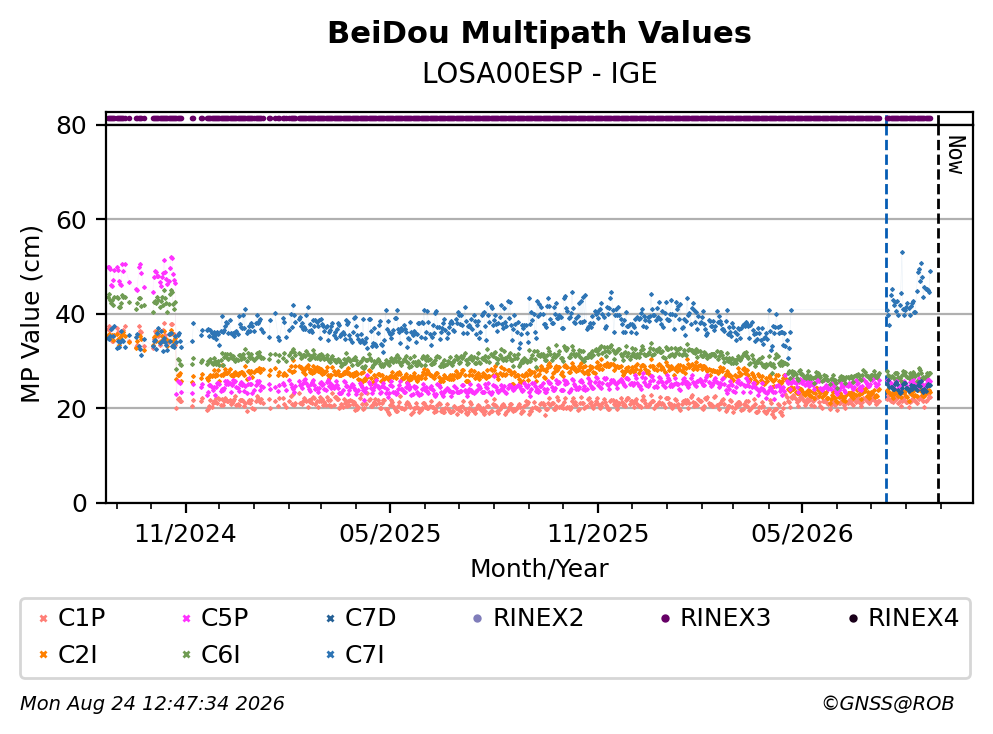Click the 11/2025 x-axis tick label
This screenshot has height=734, width=993.
pos(598,534)
